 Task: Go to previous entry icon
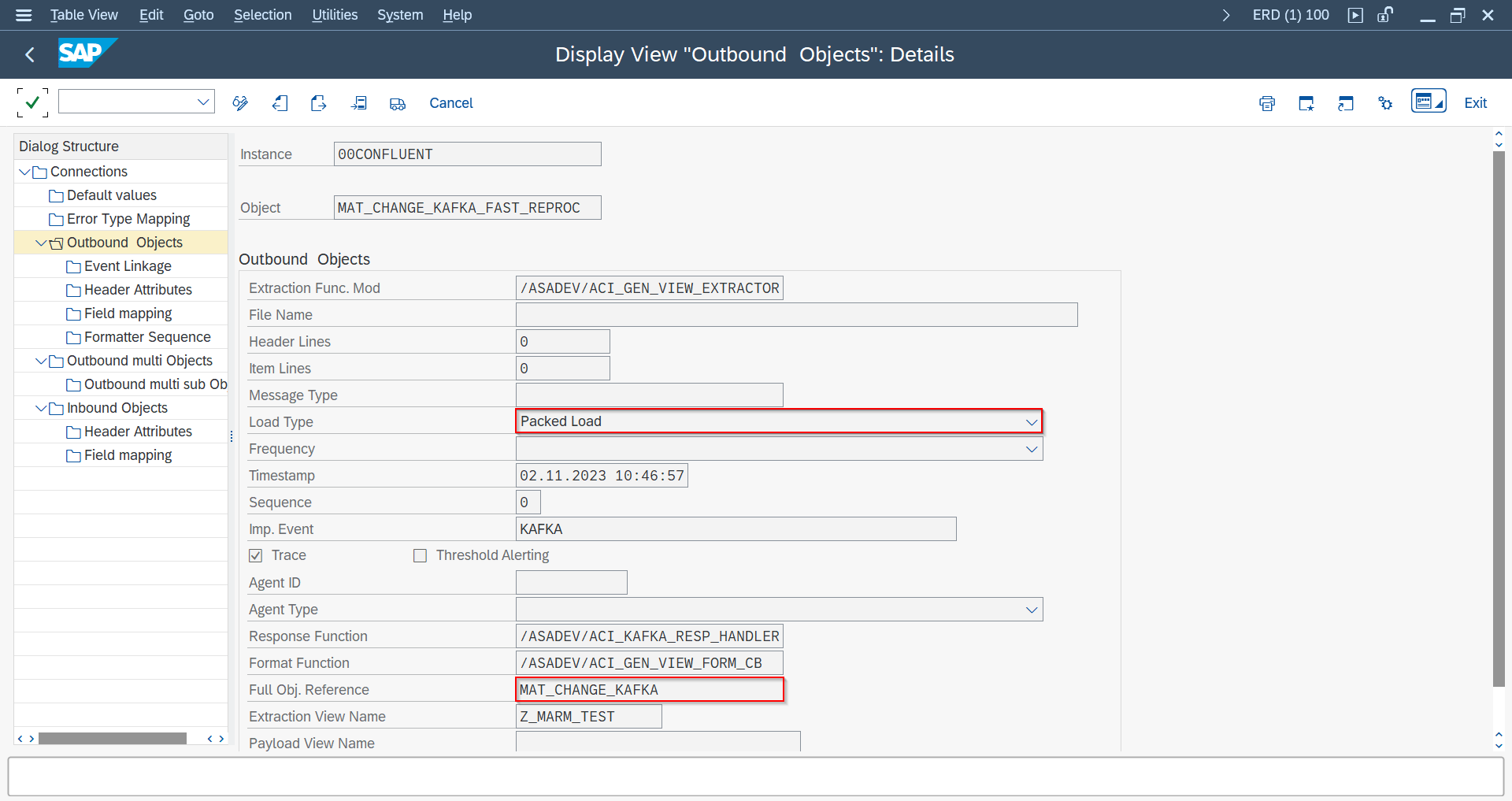pyautogui.click(x=280, y=103)
